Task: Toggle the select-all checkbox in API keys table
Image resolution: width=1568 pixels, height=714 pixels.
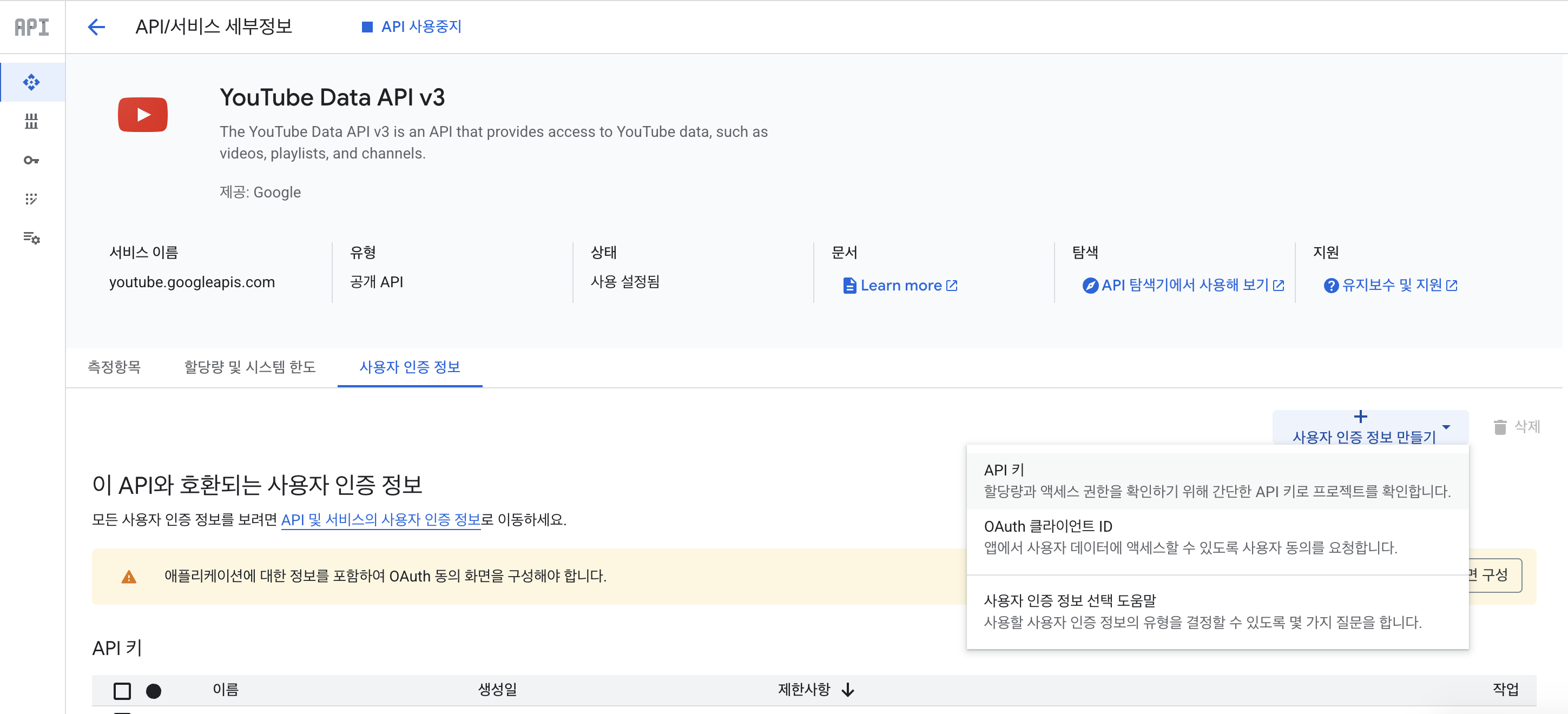Action: (122, 691)
